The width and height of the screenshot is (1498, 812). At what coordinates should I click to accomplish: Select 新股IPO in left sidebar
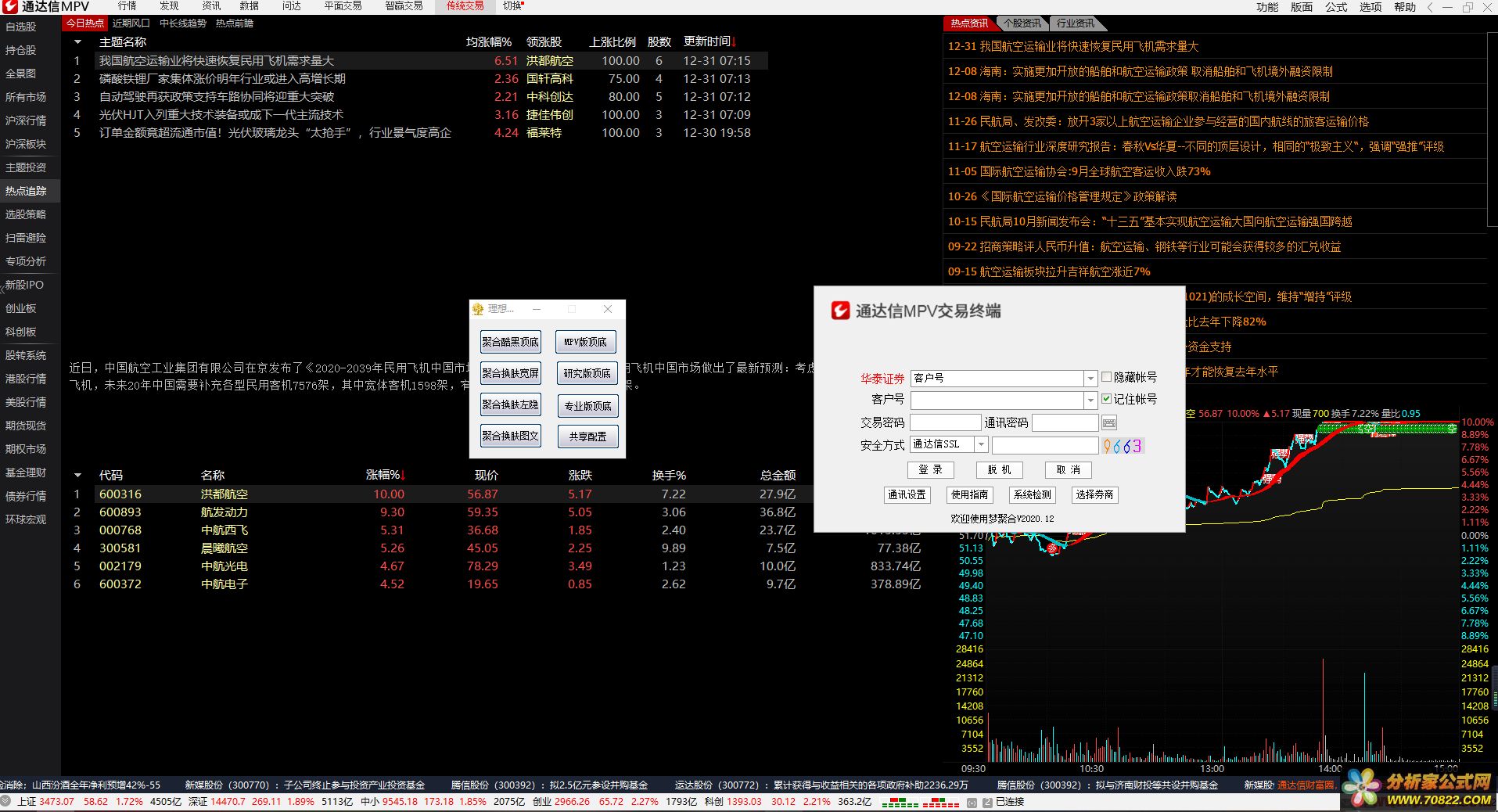click(24, 285)
